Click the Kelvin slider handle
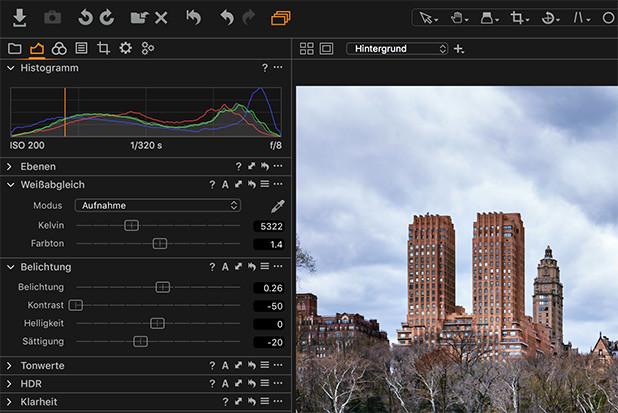Image resolution: width=618 pixels, height=413 pixels. pyautogui.click(x=131, y=225)
